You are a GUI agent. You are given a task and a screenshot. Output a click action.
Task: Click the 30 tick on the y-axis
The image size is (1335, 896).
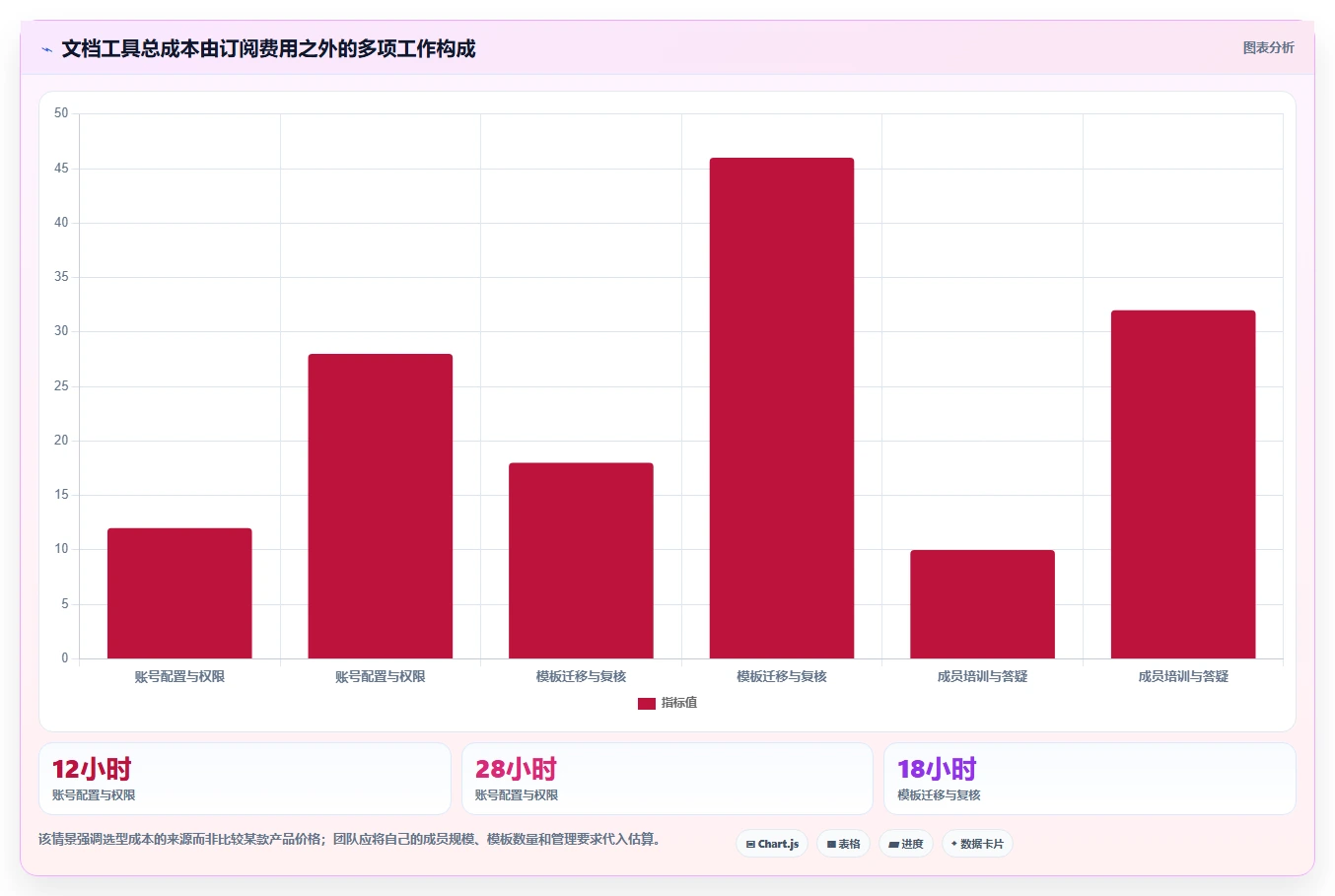[62, 331]
